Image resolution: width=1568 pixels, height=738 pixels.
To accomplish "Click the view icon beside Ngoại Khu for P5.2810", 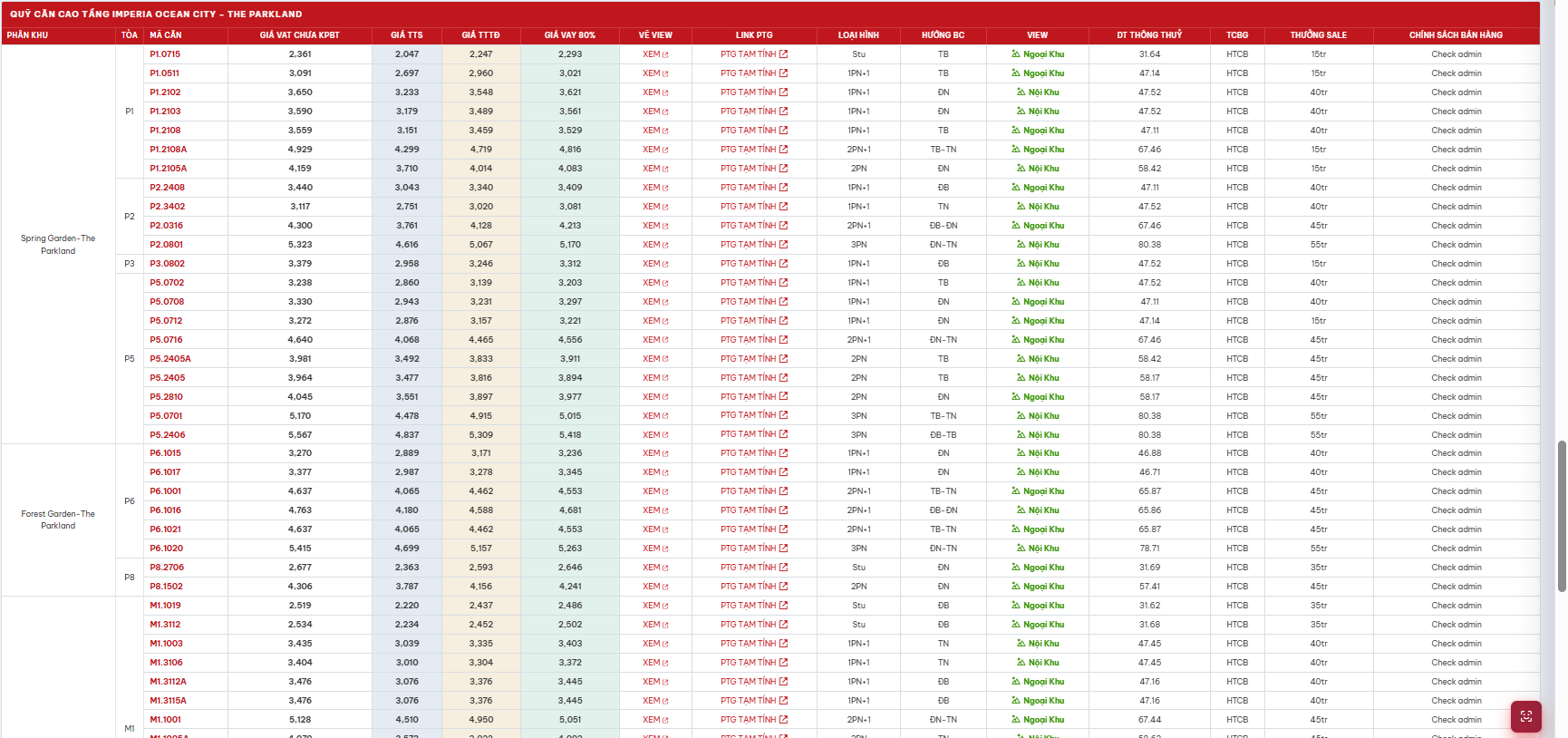I will [x=1016, y=397].
